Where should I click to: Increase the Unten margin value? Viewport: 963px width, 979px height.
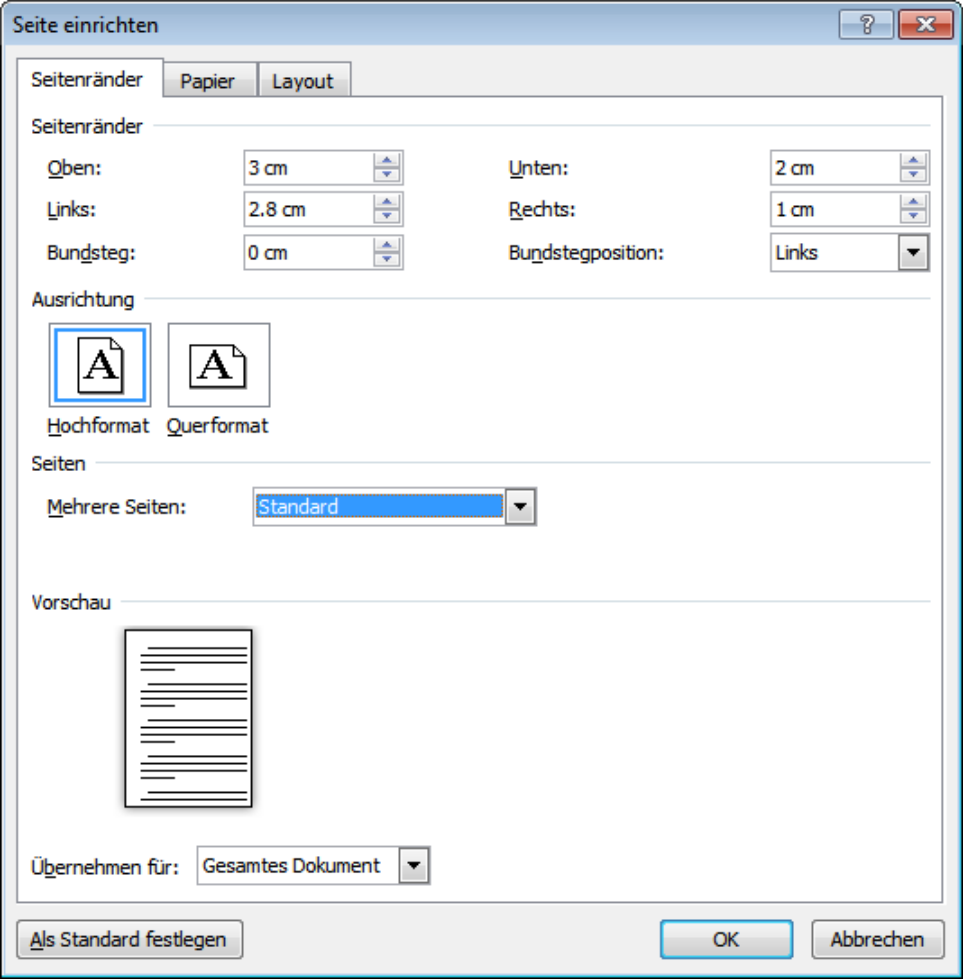[914, 160]
